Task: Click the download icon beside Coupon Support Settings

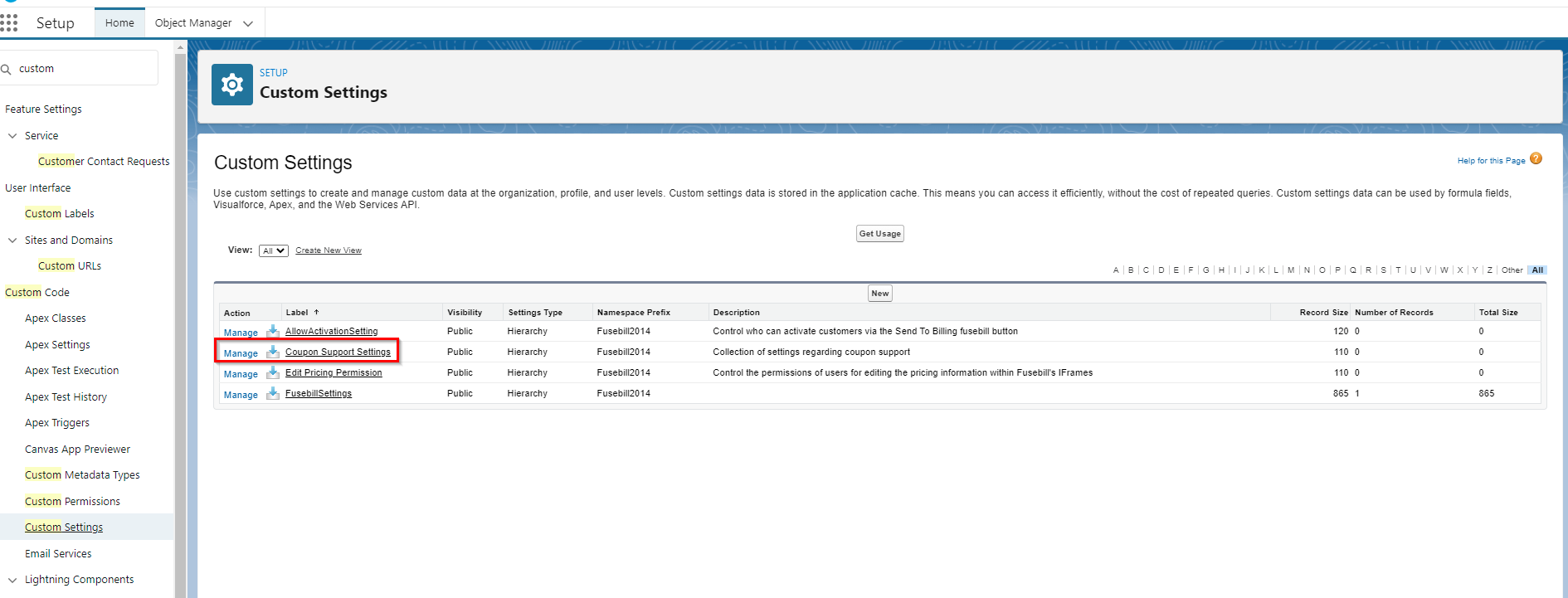Action: point(273,352)
